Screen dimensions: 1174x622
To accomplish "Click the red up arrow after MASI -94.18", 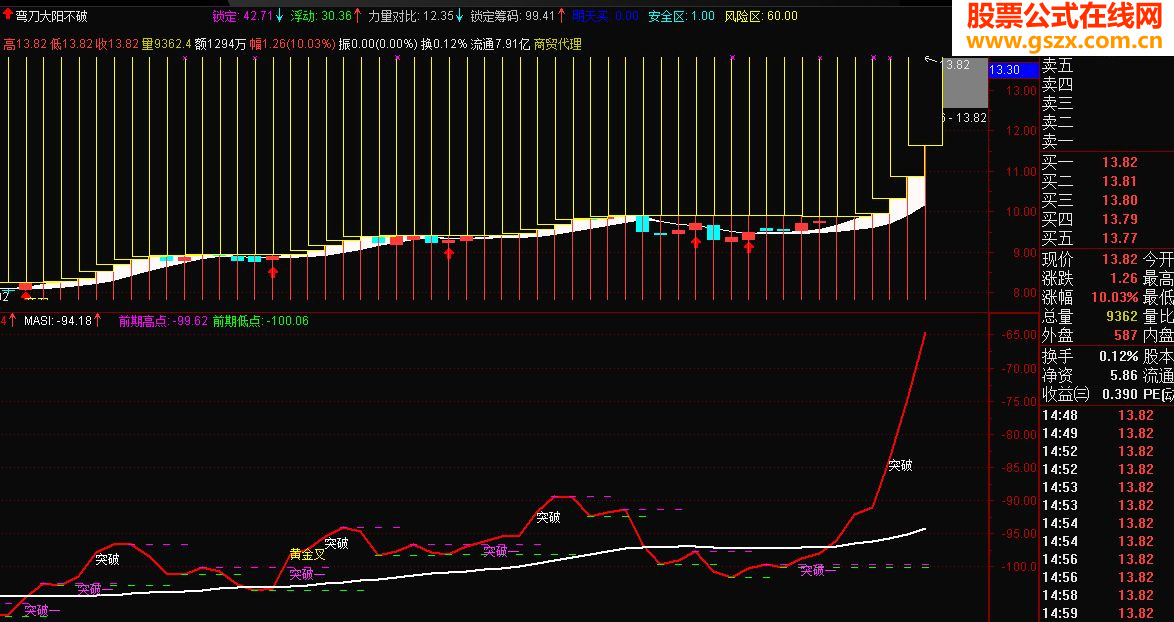I will [97, 320].
